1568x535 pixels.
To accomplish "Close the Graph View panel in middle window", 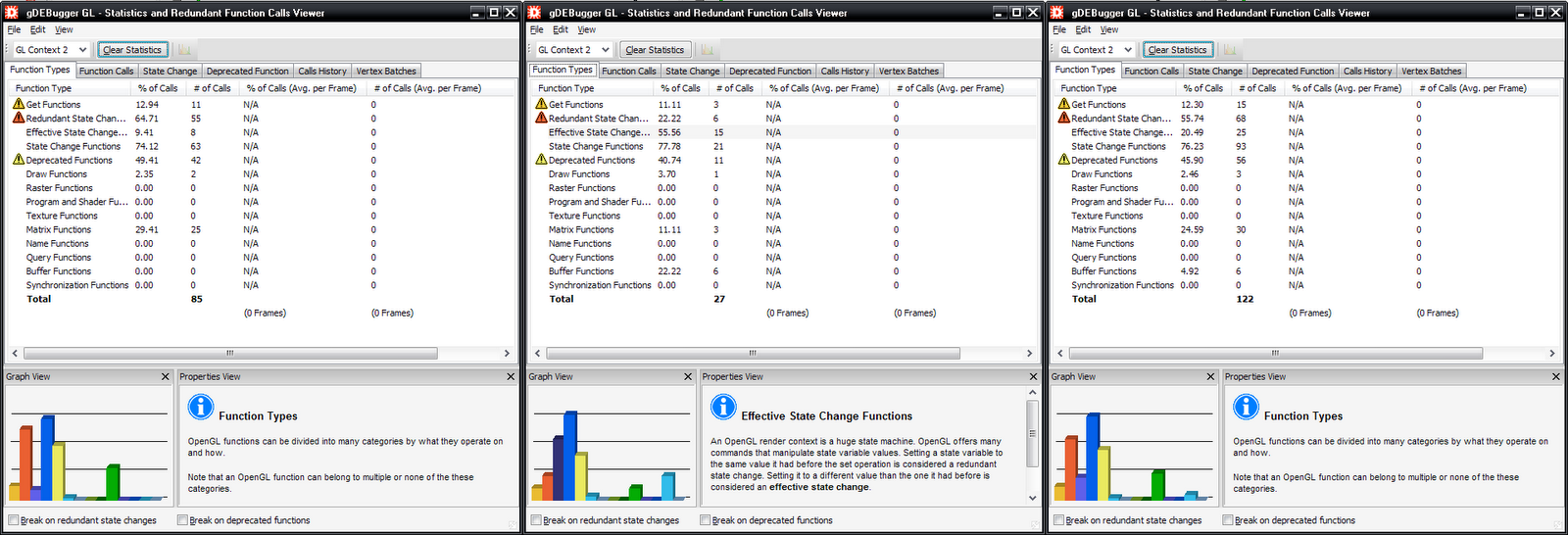I will 688,376.
